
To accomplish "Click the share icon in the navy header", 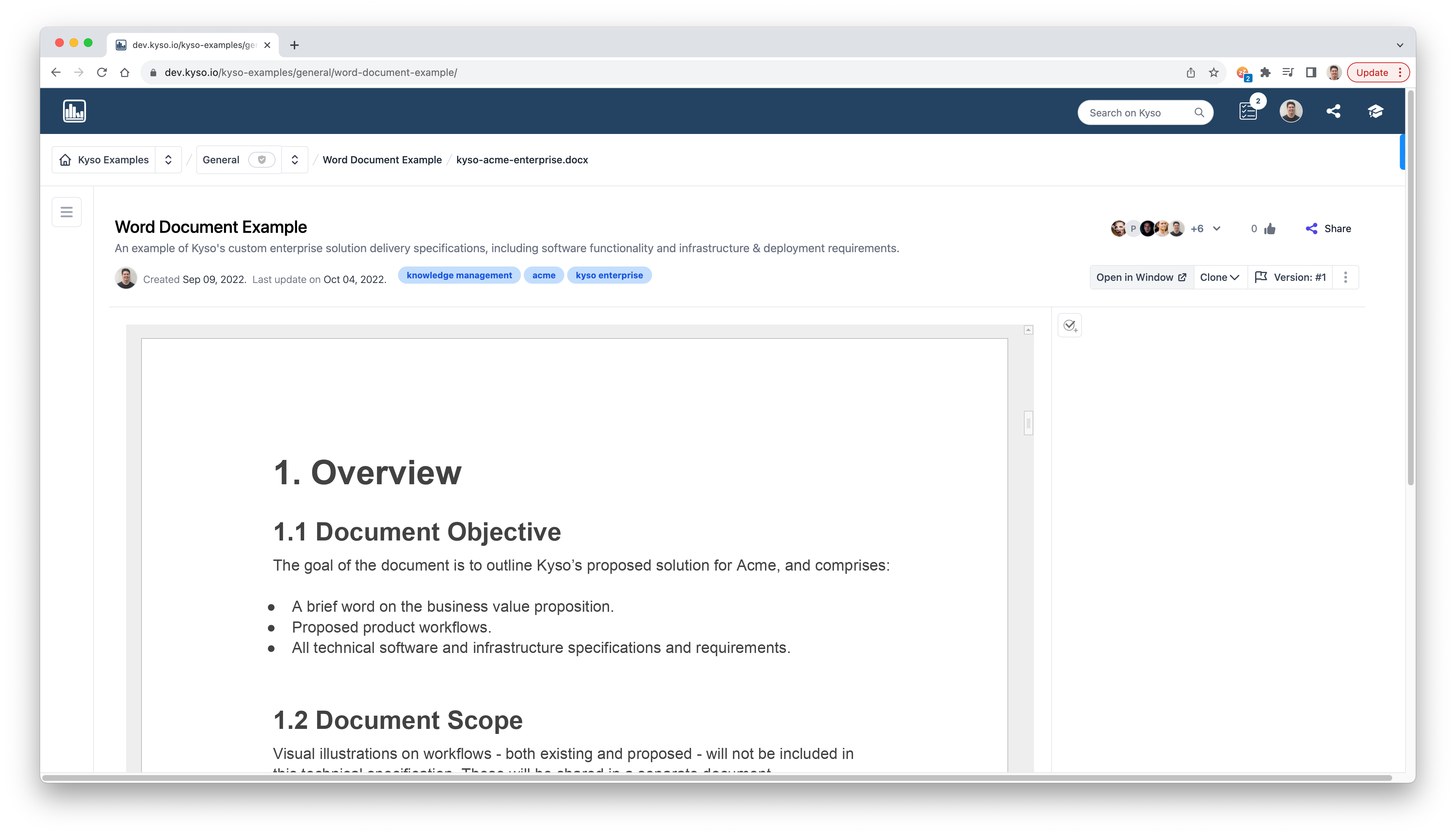I will pyautogui.click(x=1333, y=111).
